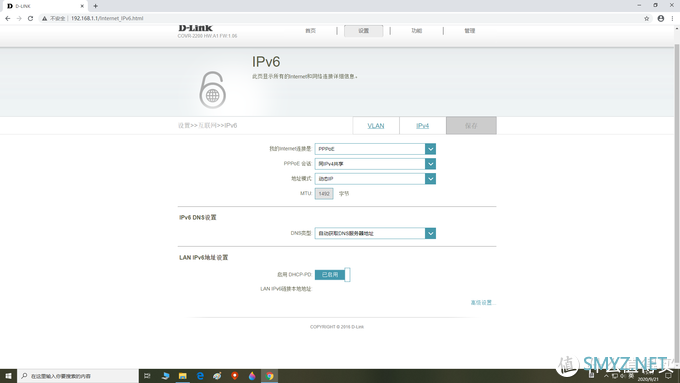Open the notification center icon
The image size is (680, 383).
coord(669,376)
